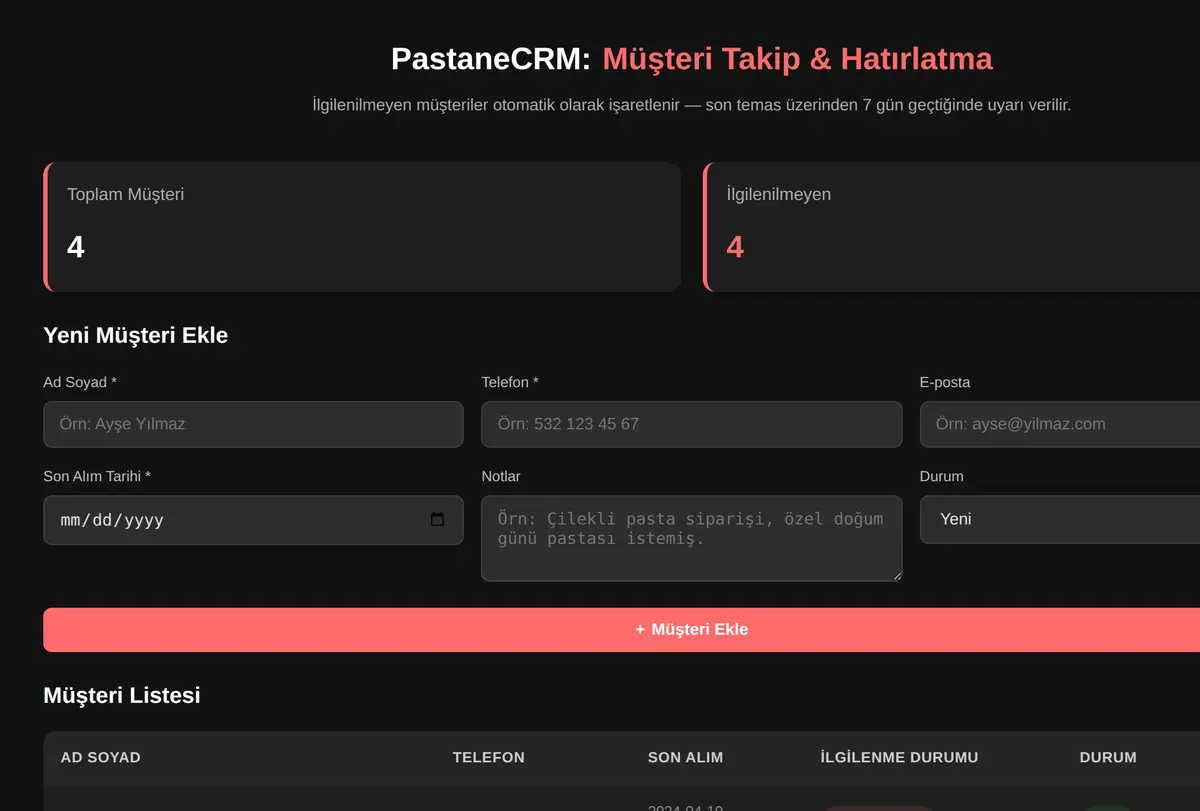
Task: Click the Yeni Müşteri Ekle heading
Action: click(x=136, y=336)
